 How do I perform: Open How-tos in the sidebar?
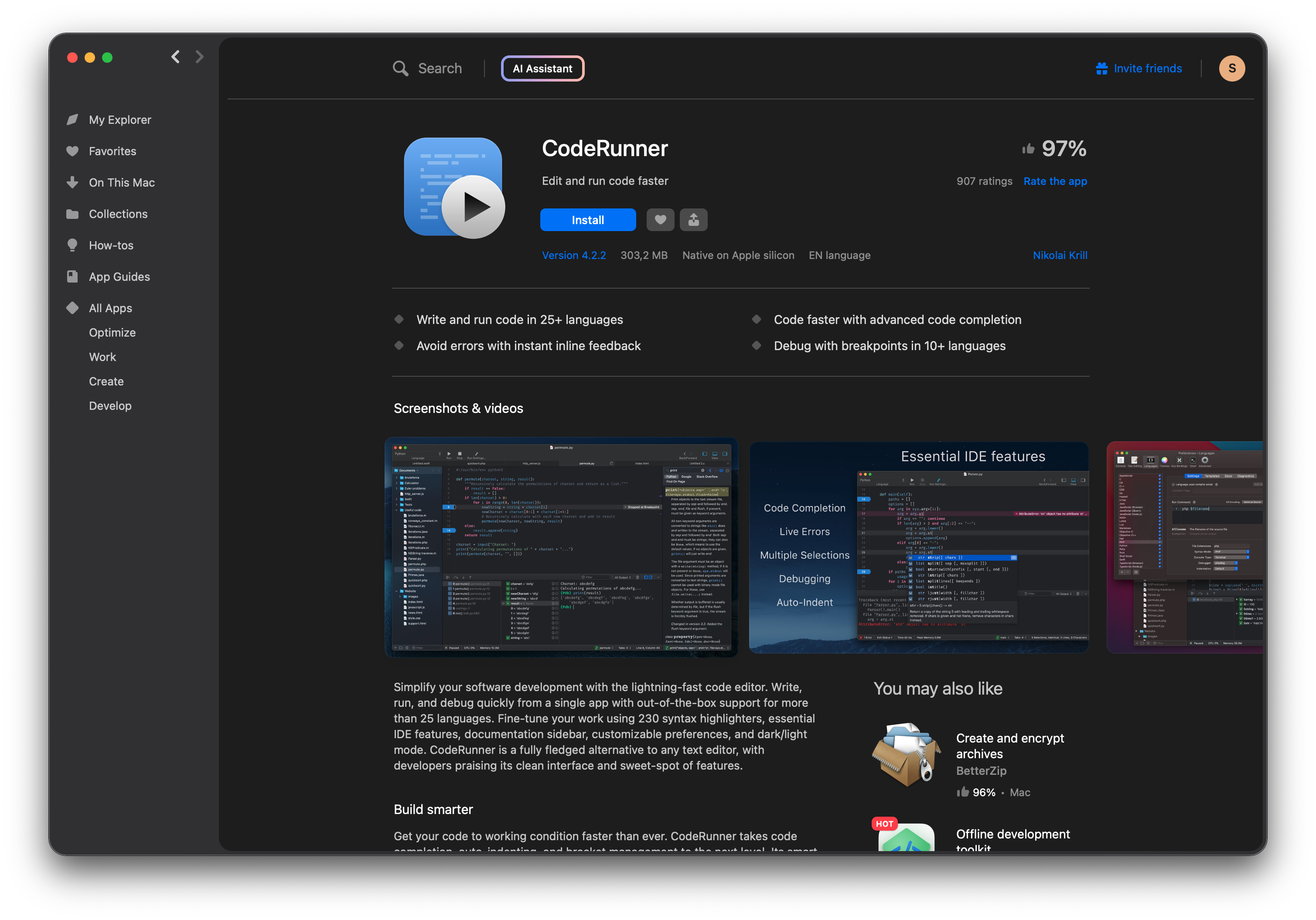coord(111,245)
